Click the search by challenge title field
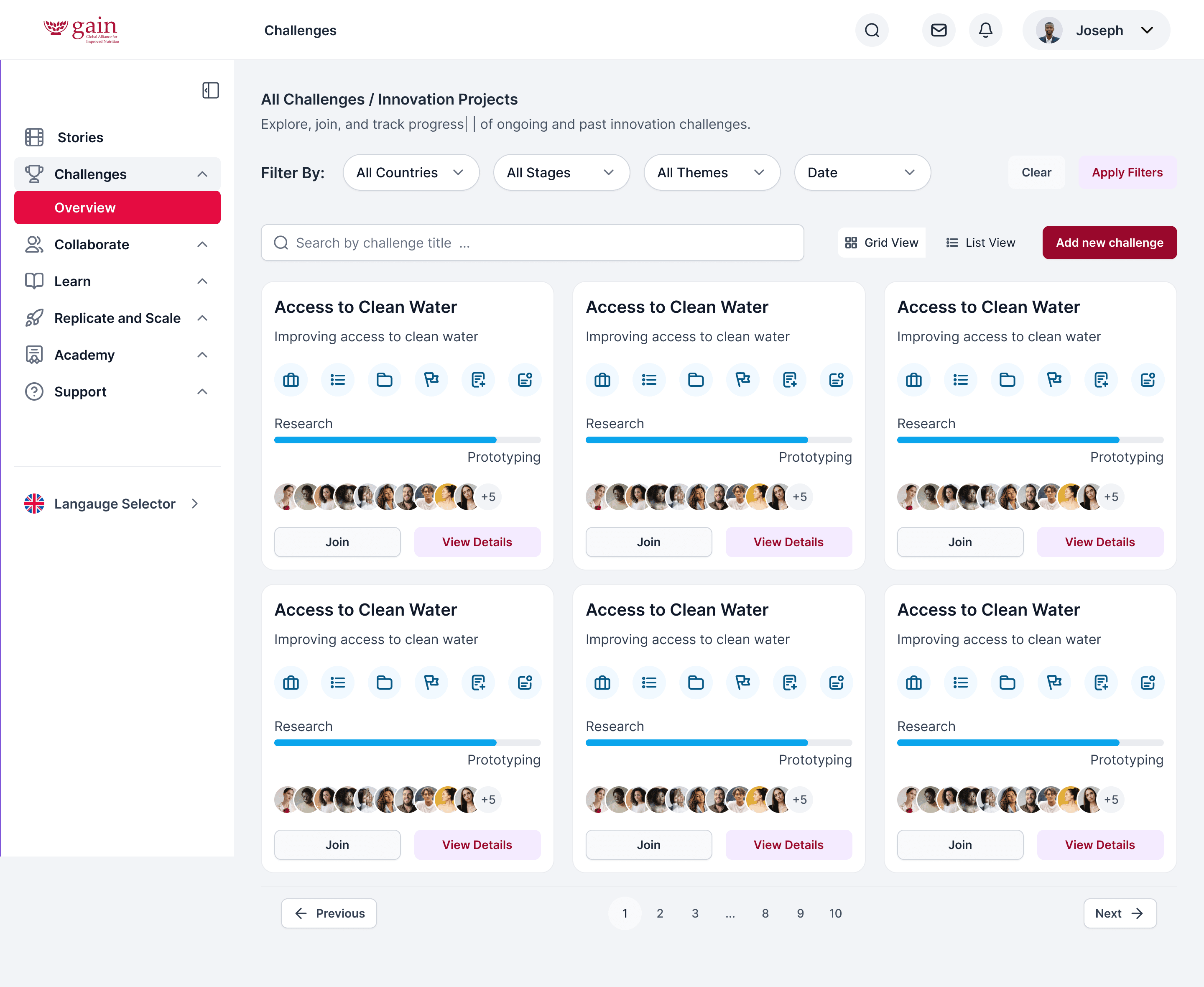 click(532, 243)
